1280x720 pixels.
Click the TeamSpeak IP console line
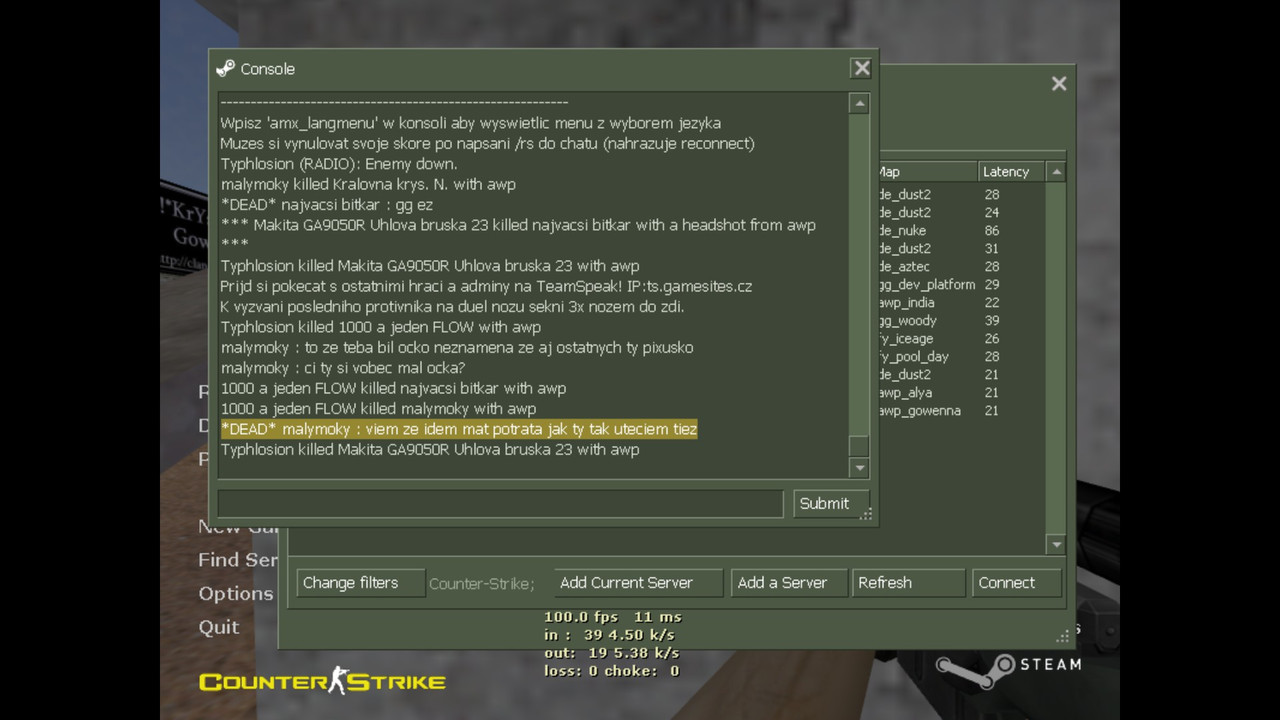coord(486,286)
